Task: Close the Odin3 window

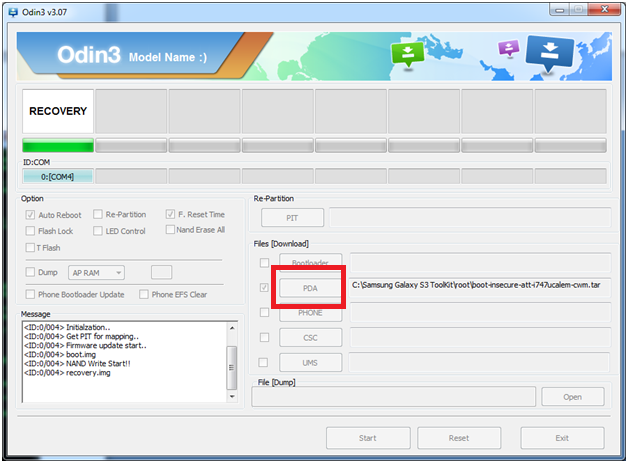Action: [604, 9]
